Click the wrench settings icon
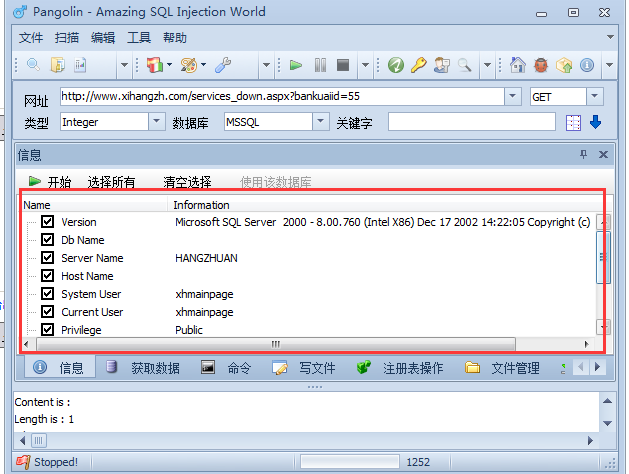The width and height of the screenshot is (629, 474). click(223, 65)
